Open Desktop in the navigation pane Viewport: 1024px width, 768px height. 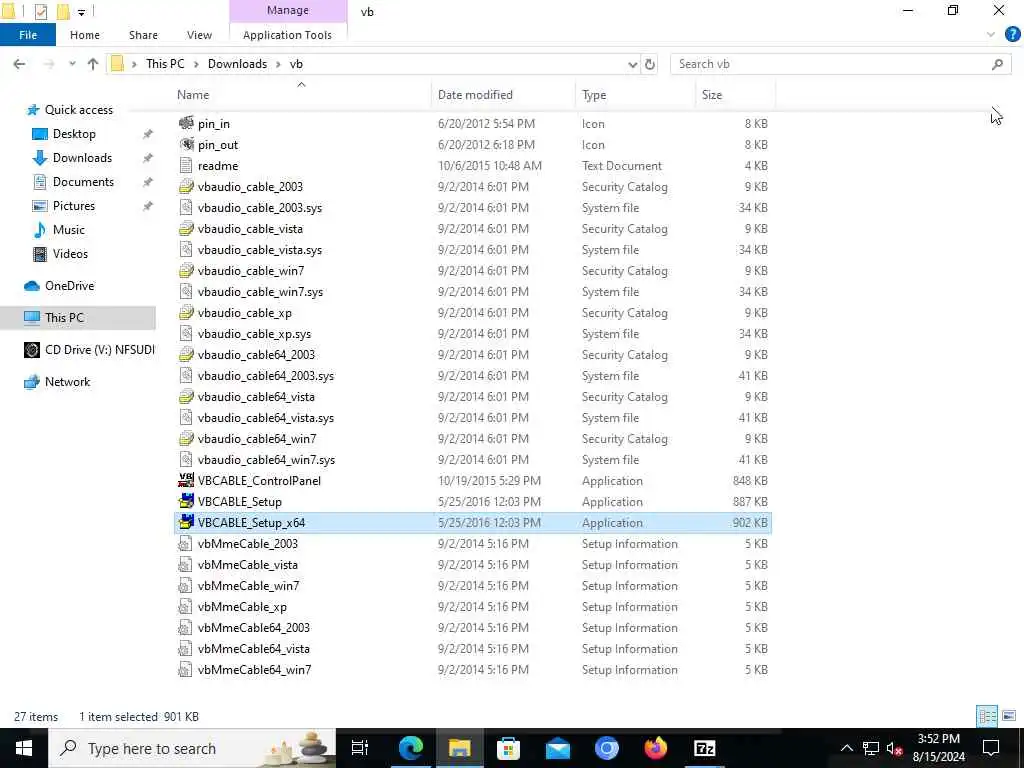point(74,134)
